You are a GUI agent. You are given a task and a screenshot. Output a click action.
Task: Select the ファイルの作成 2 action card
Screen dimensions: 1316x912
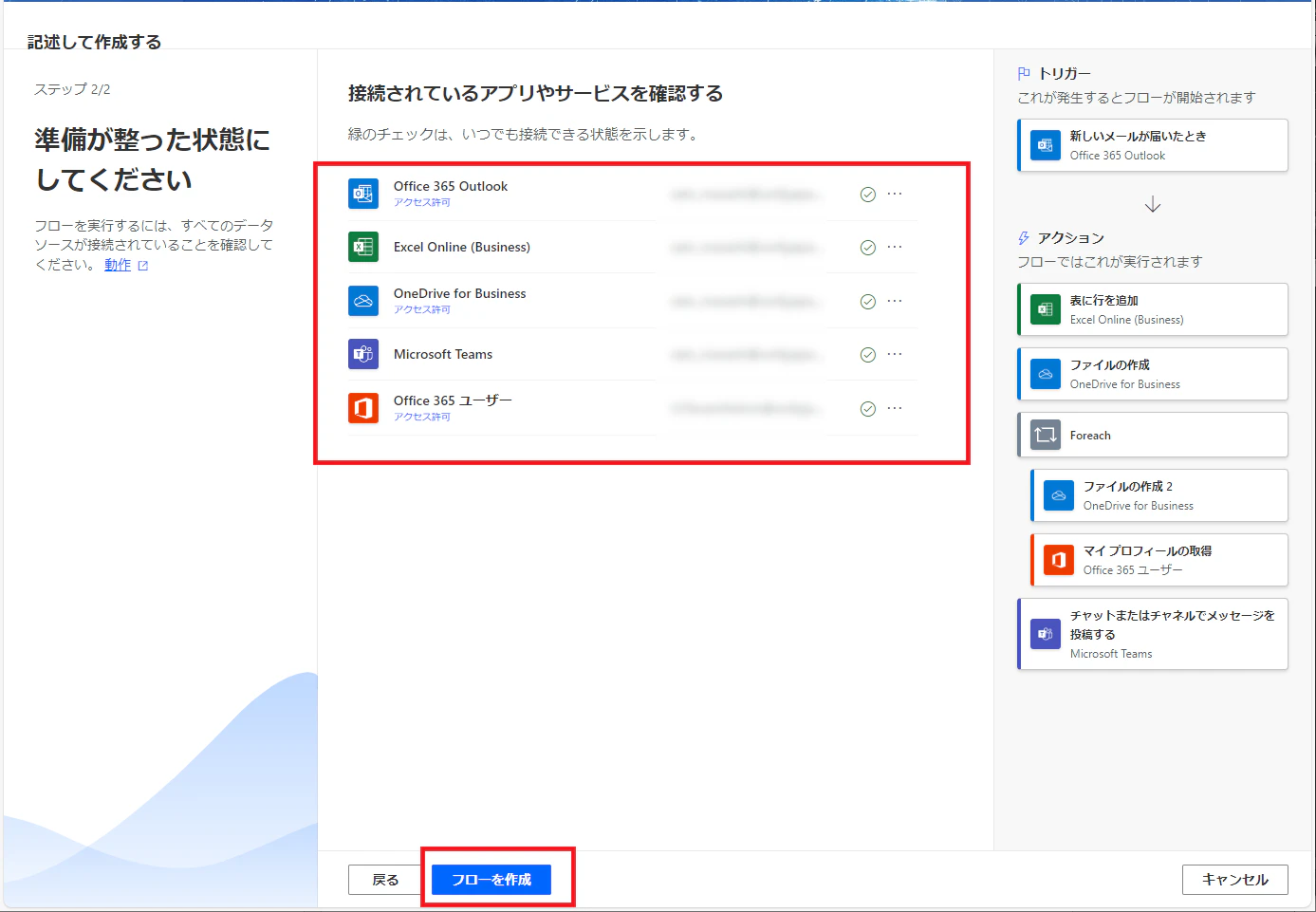coord(1159,495)
